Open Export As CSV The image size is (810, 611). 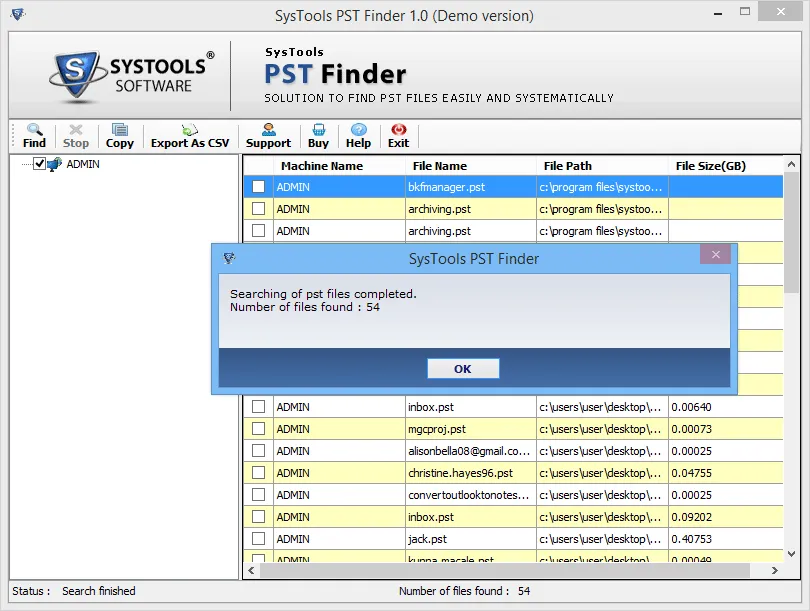point(189,136)
